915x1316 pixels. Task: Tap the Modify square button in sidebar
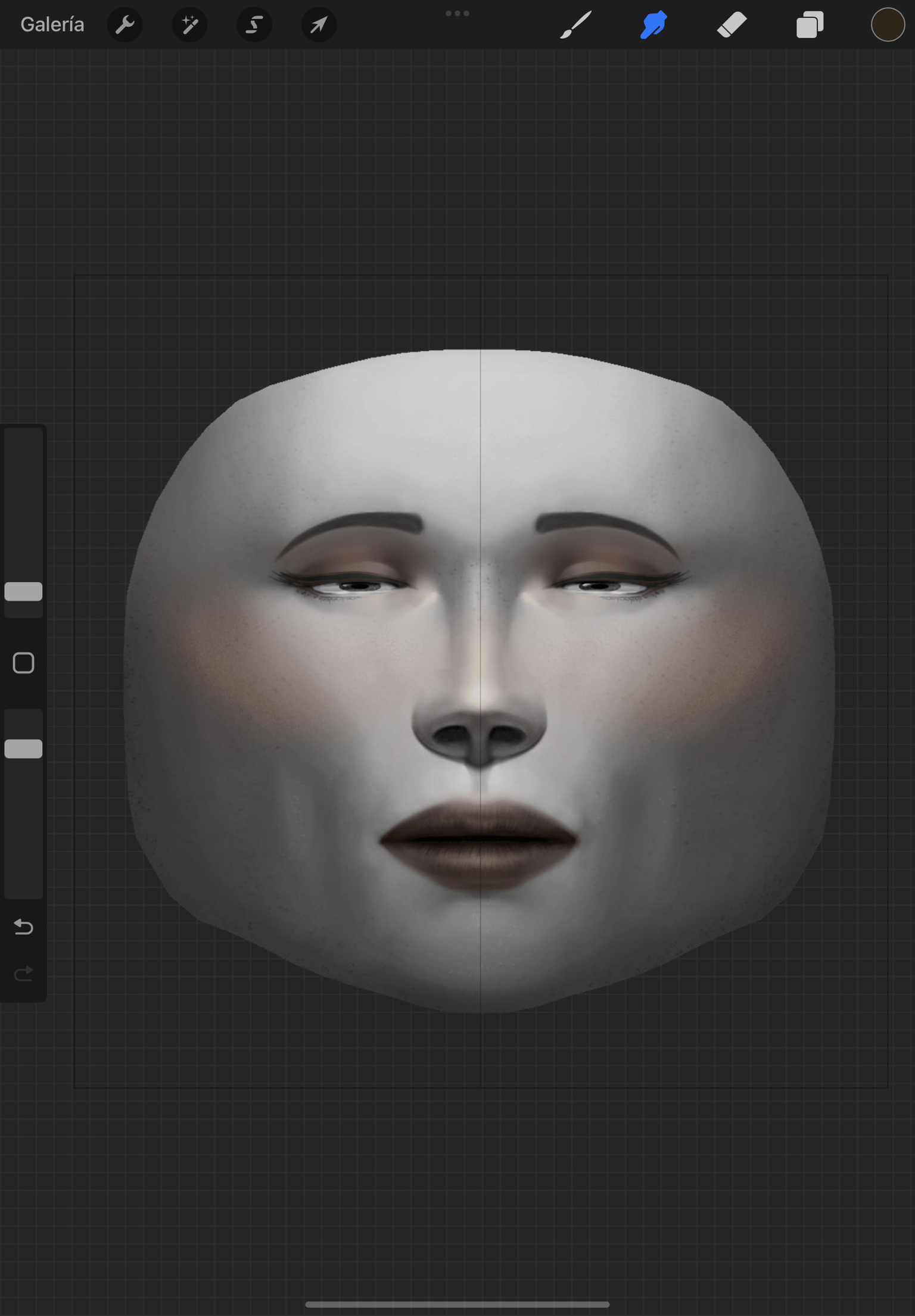coord(23,663)
